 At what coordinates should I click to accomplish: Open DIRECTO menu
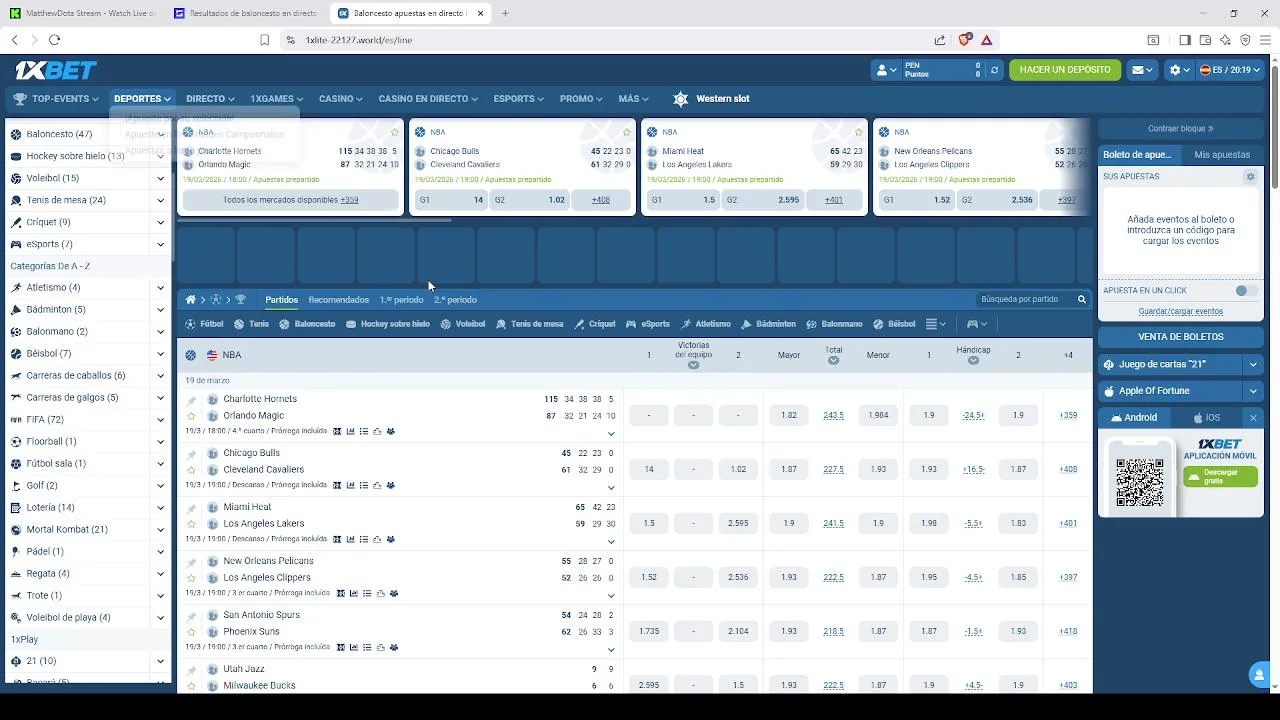click(x=210, y=99)
